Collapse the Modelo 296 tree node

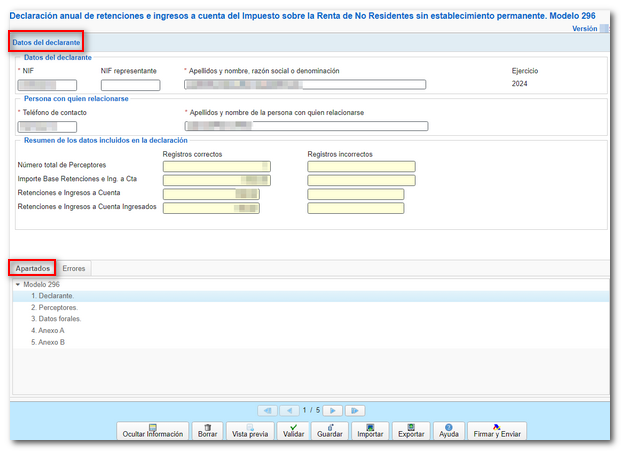[x=18, y=285]
